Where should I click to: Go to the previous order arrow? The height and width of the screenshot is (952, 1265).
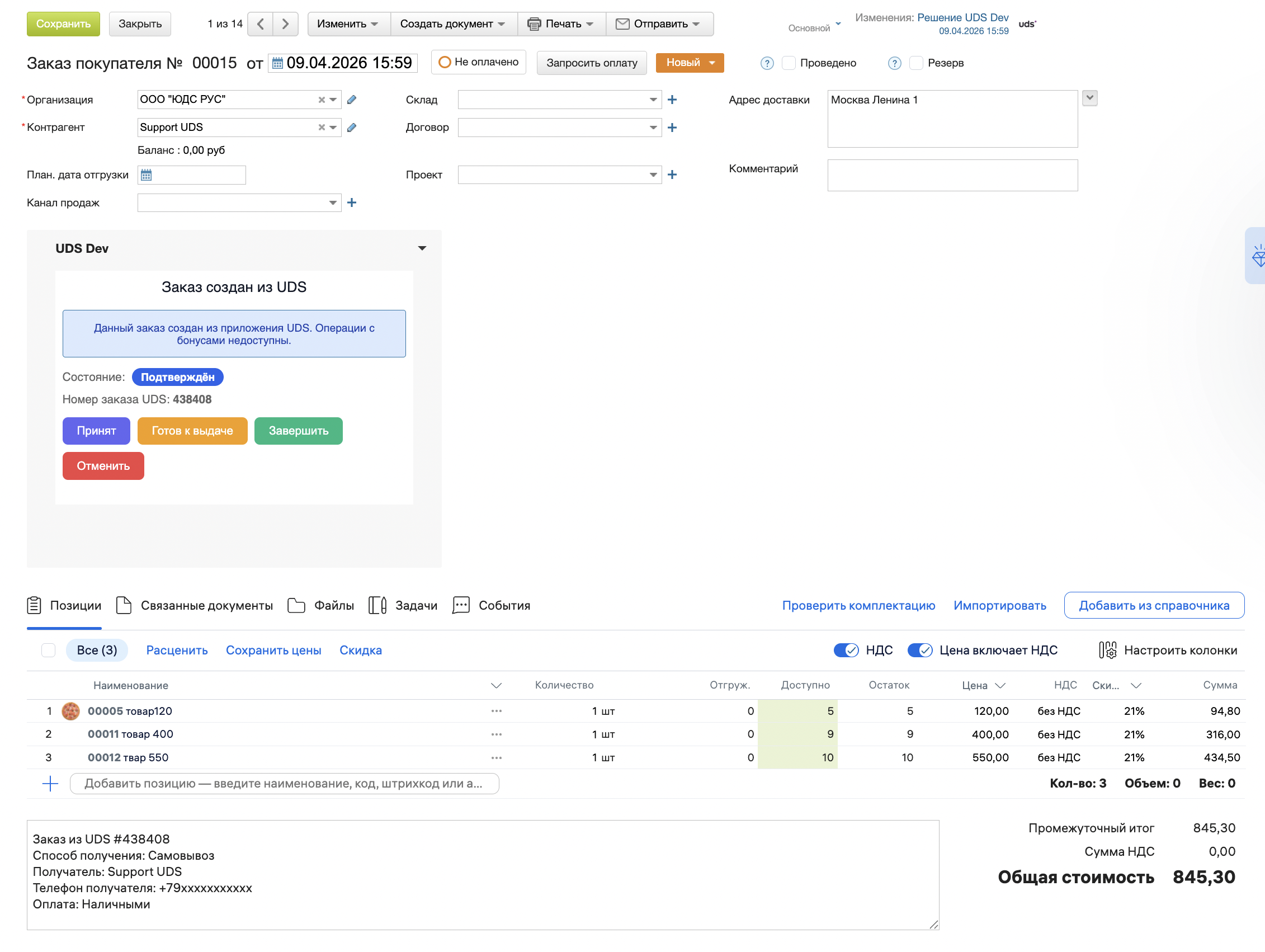click(260, 24)
